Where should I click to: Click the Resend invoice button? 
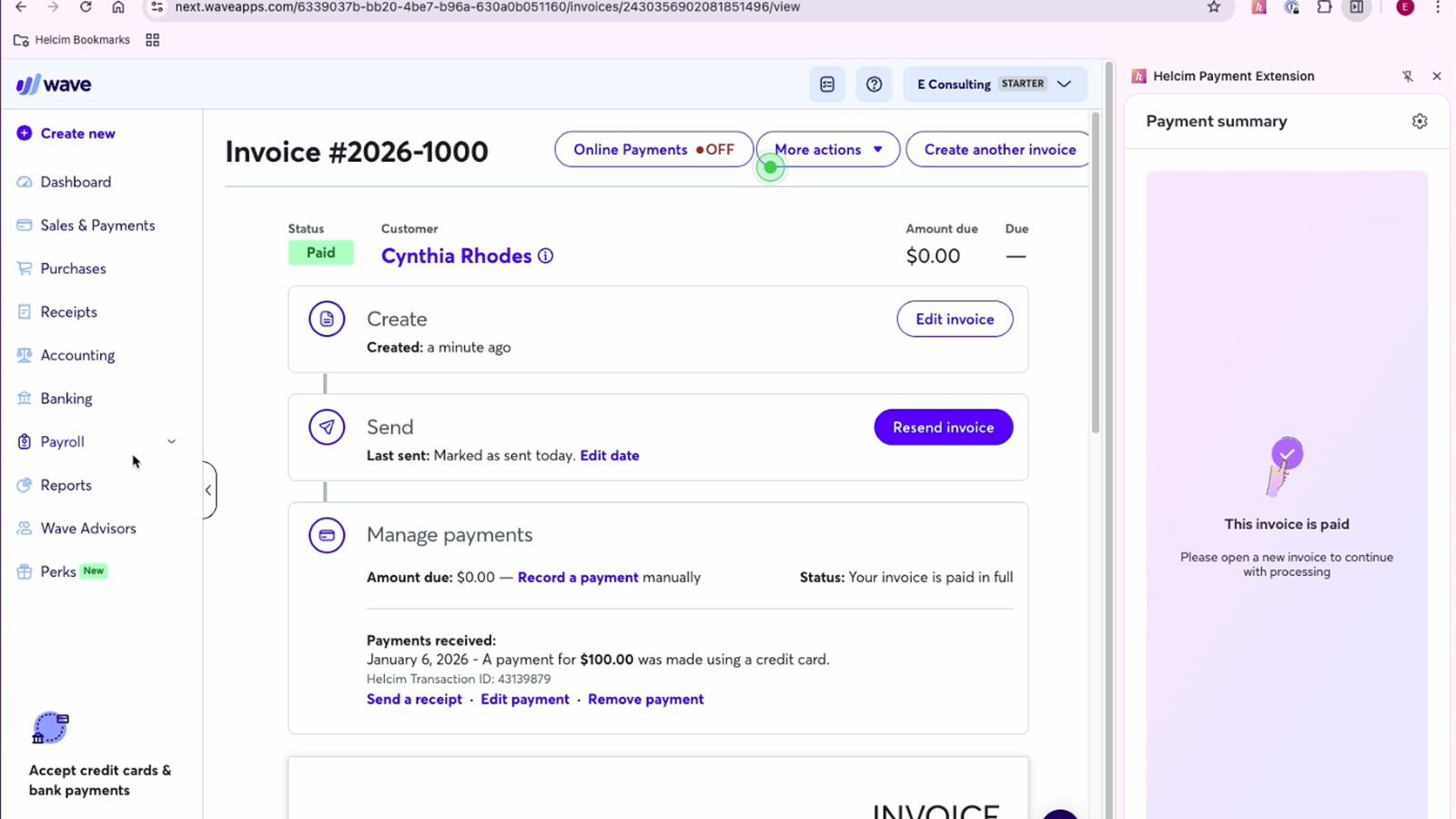943,427
